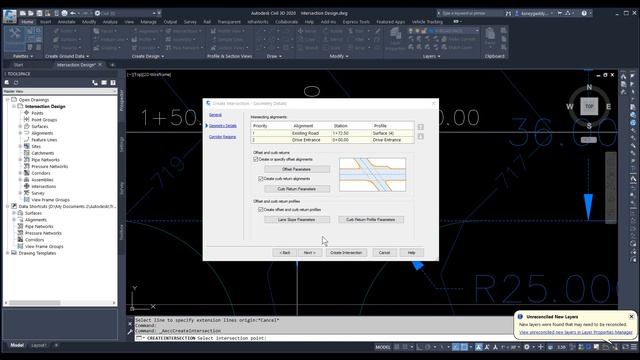Select the Intersections node in Prospector tree
The width and height of the screenshot is (640, 360).
(43, 187)
